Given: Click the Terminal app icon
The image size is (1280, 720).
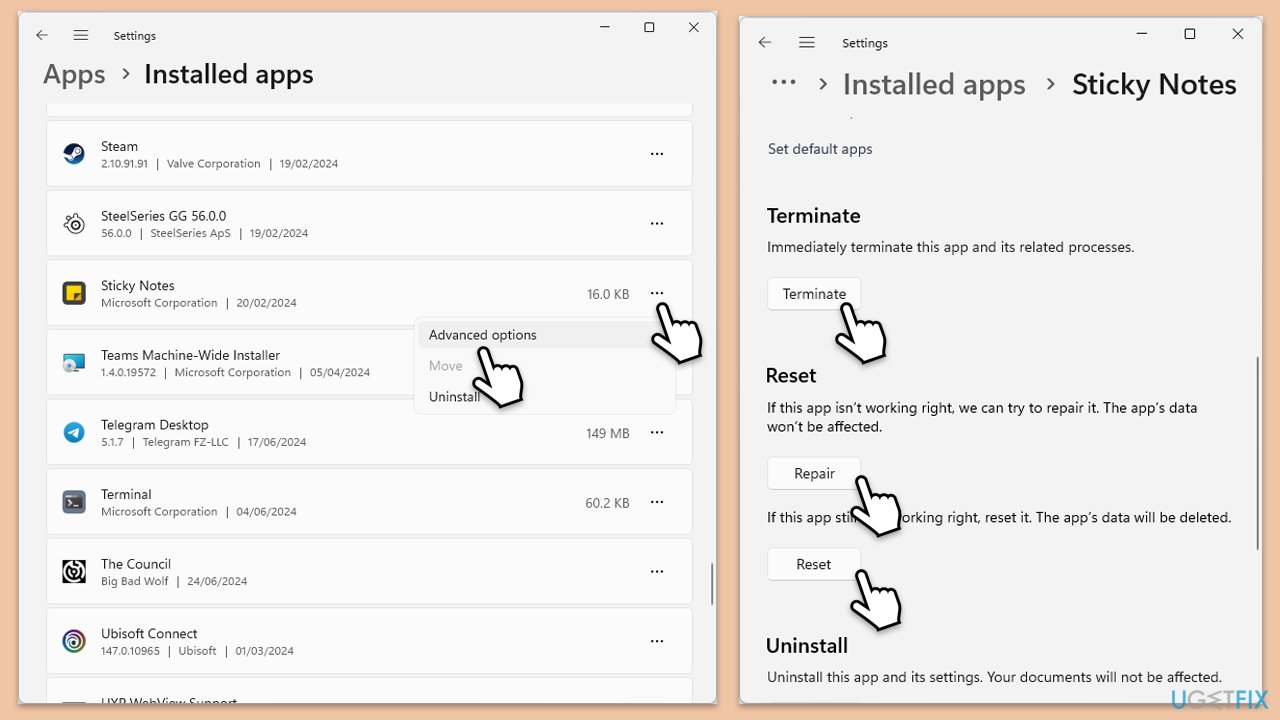Looking at the screenshot, I should (x=74, y=502).
